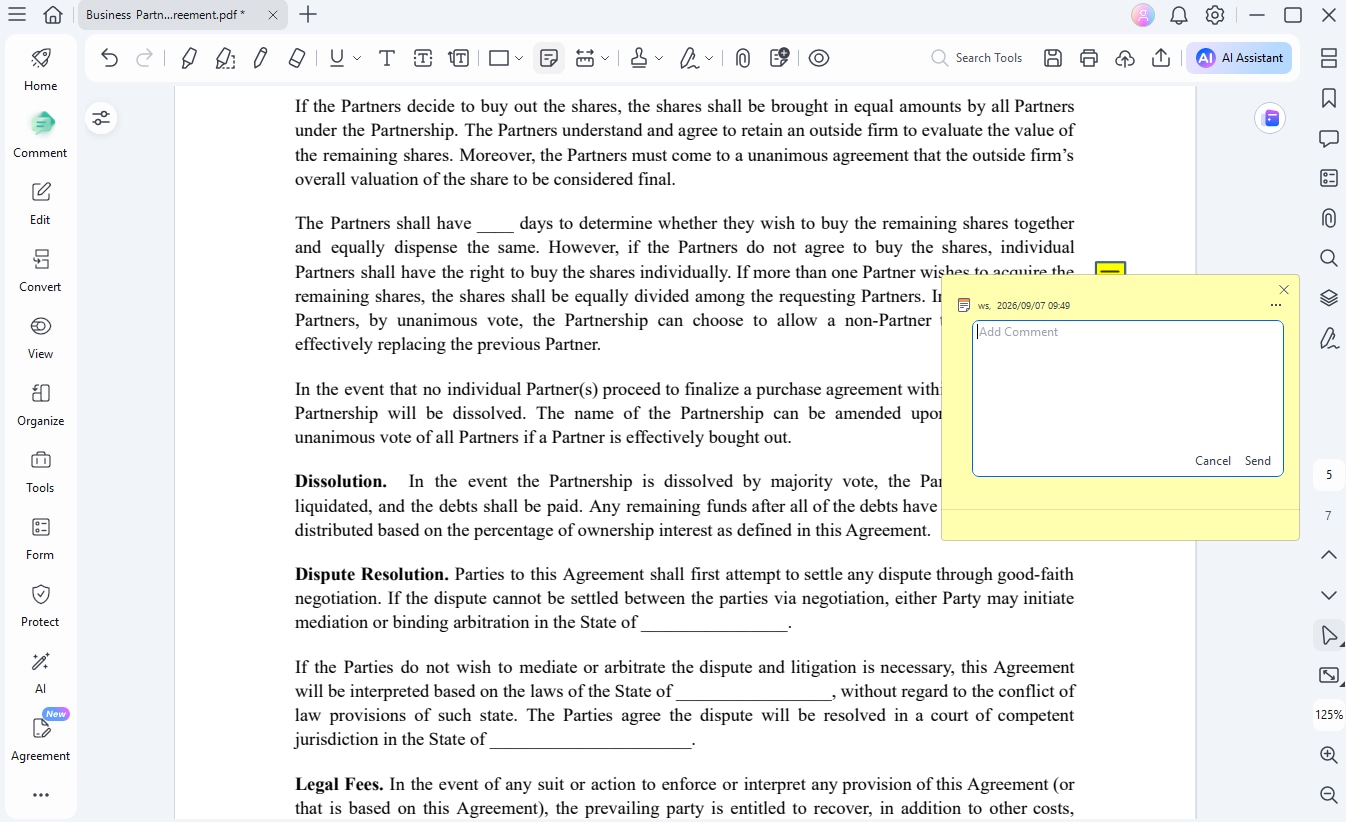Toggle hide annotations eye icon
This screenshot has width=1346, height=822.
tap(819, 58)
